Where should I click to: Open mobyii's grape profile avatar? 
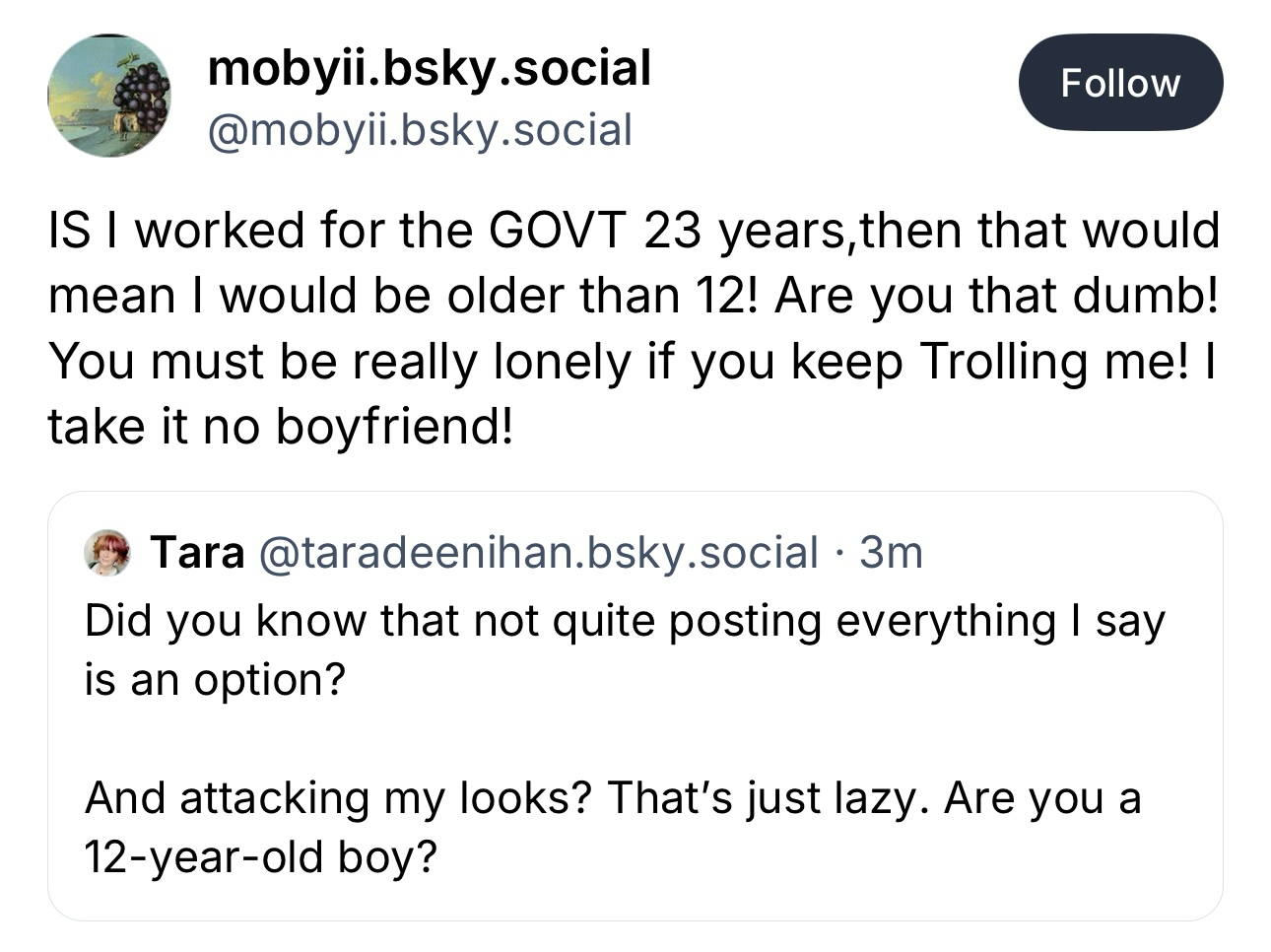pos(108,96)
